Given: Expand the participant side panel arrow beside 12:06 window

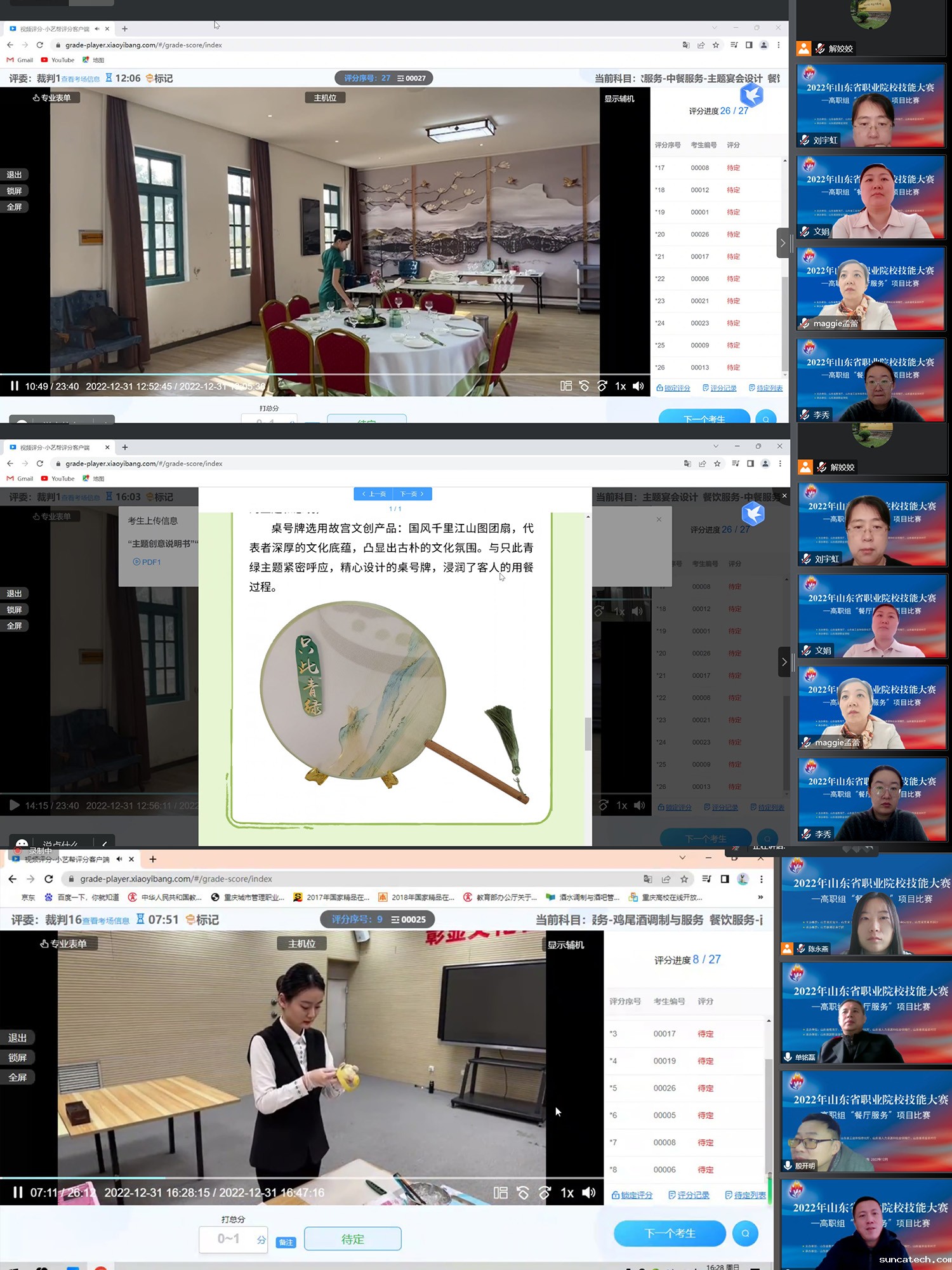Looking at the screenshot, I should pyautogui.click(x=783, y=243).
